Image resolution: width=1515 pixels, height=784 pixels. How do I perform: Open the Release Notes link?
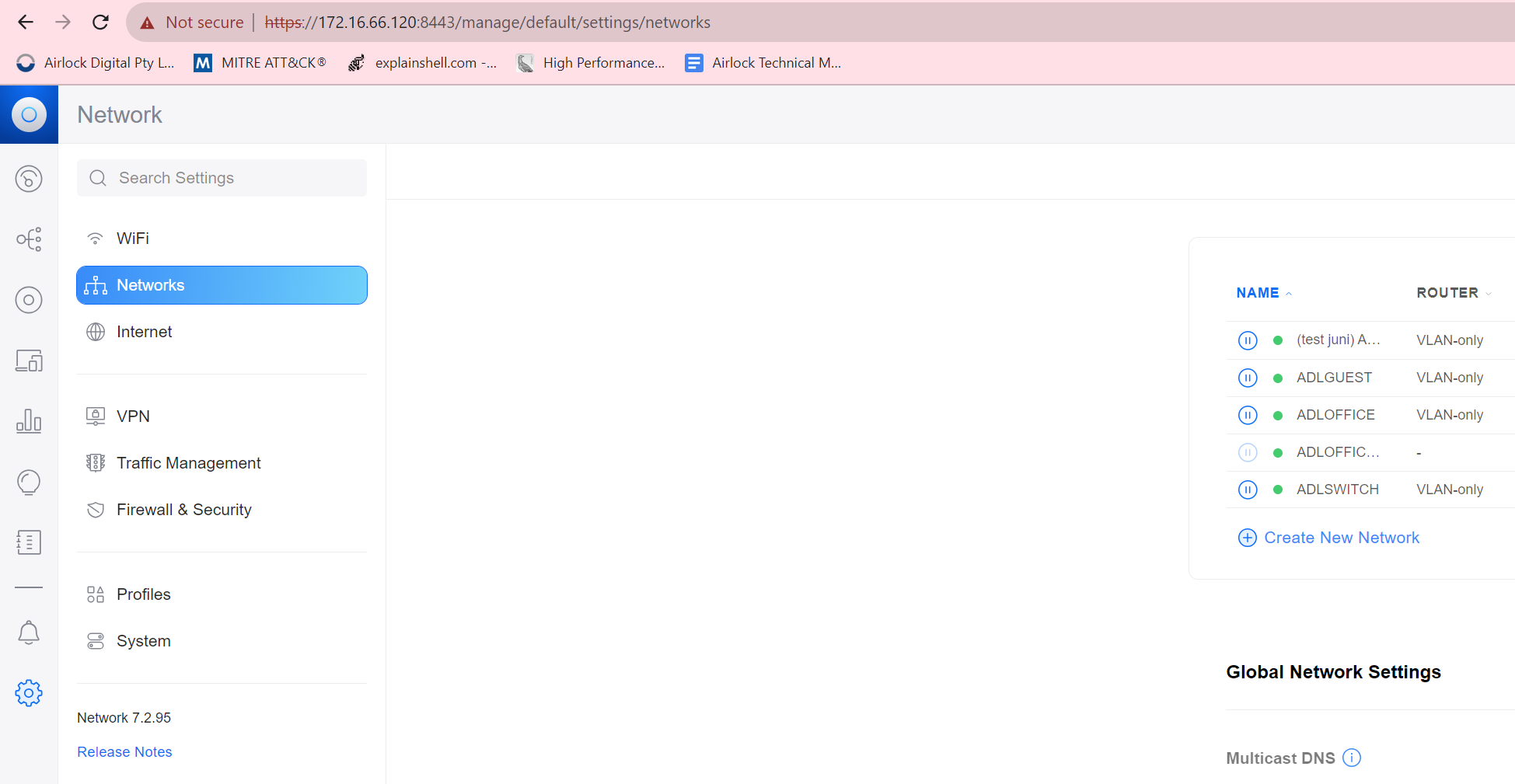coord(124,752)
